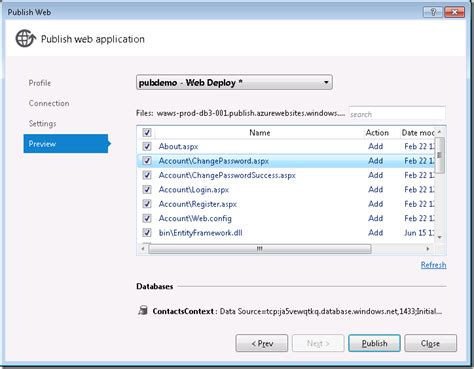474x369 pixels.
Task: Click the horizontal scrollbar thumb of file list
Action: [x=260, y=249]
